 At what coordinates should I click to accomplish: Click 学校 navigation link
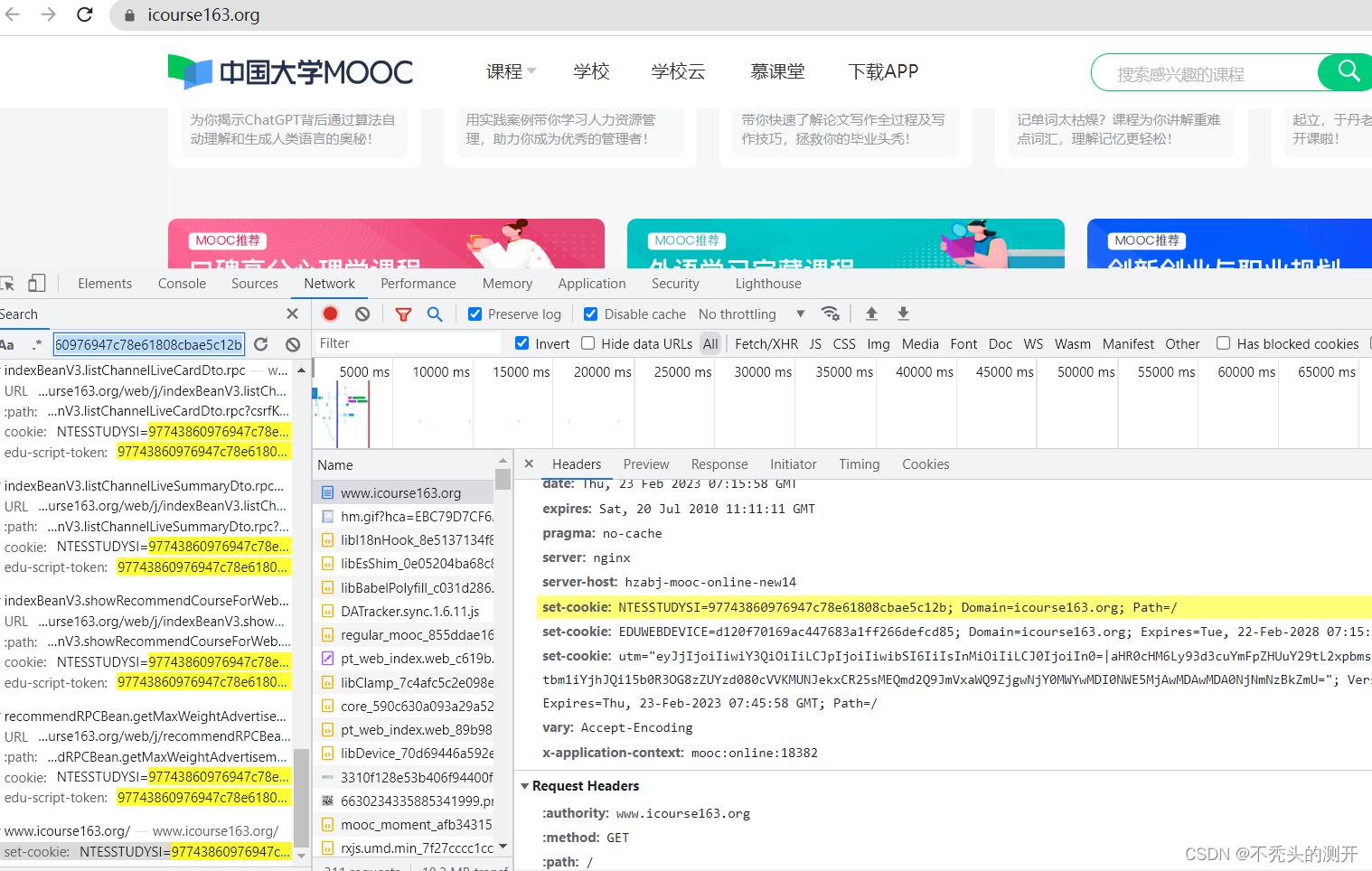[591, 71]
